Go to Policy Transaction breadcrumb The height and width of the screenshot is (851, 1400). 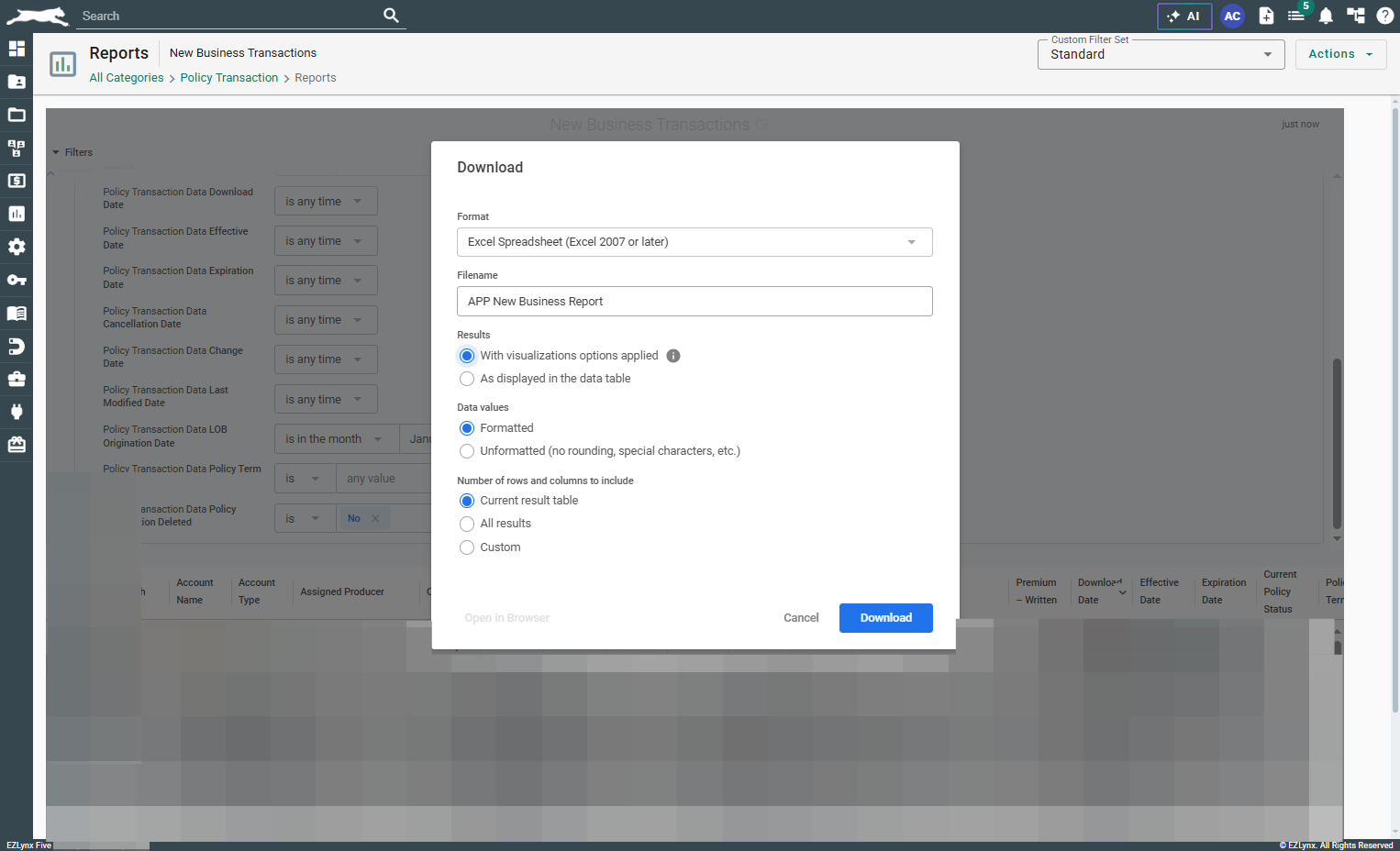[229, 78]
